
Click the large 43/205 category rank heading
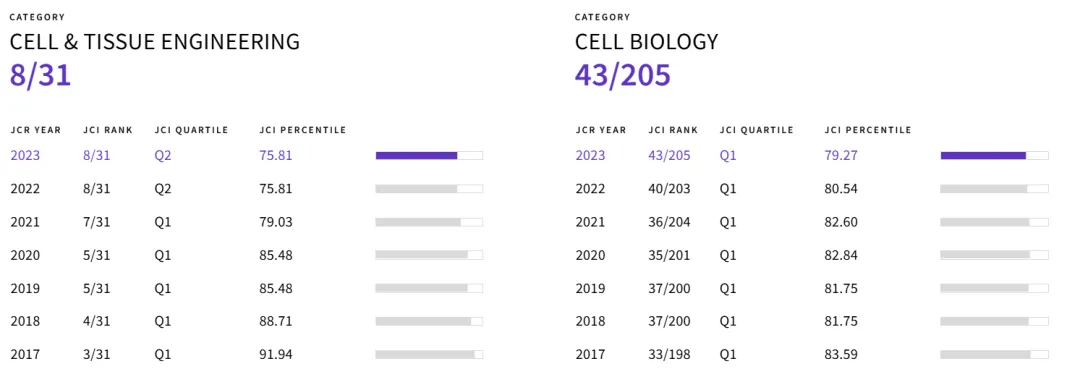pyautogui.click(x=623, y=75)
